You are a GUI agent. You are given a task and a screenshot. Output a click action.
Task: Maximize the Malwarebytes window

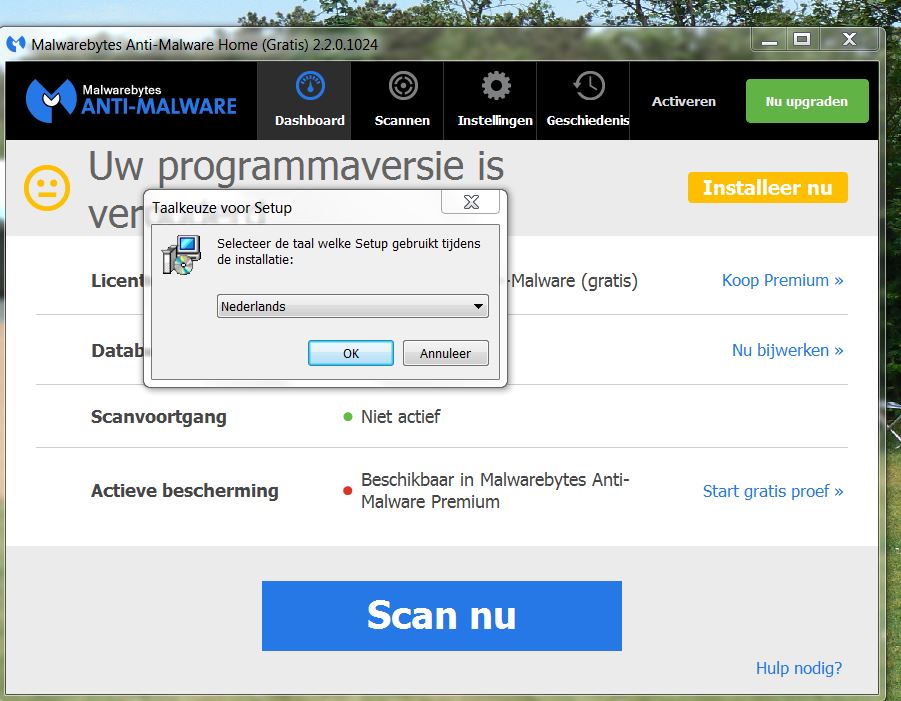(x=802, y=40)
